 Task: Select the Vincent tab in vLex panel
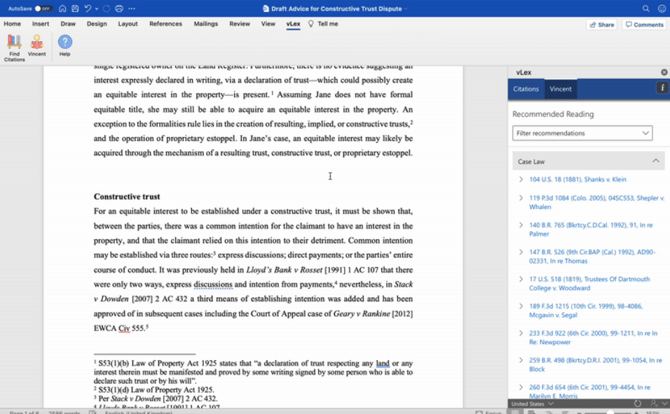(x=561, y=89)
